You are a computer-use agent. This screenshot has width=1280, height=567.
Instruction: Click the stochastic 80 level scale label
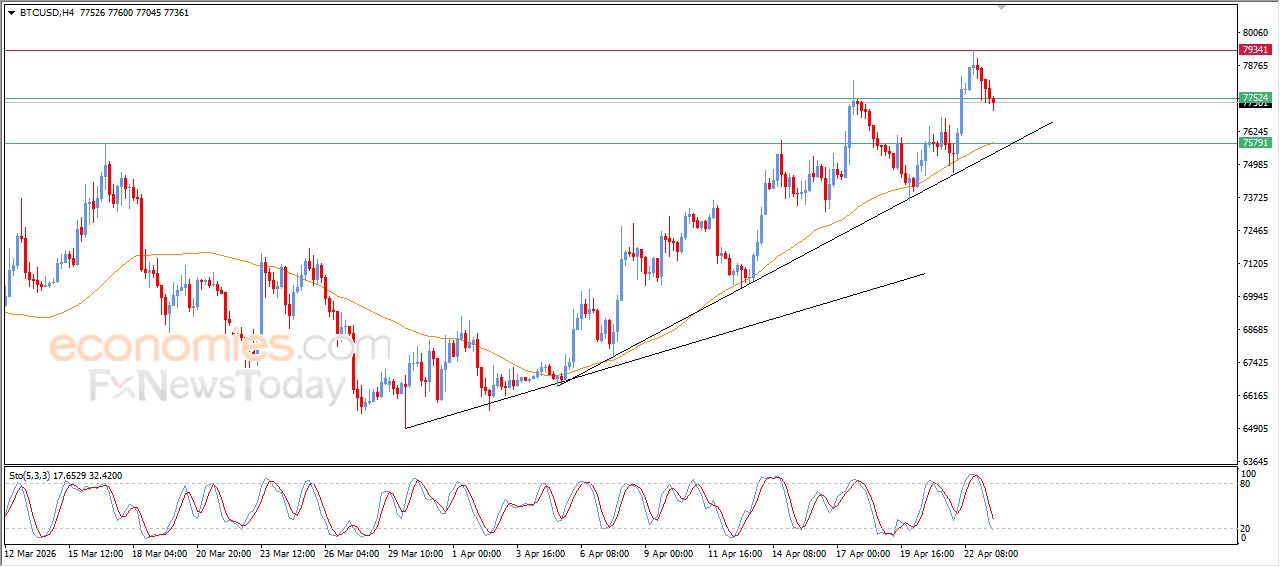coord(1246,484)
